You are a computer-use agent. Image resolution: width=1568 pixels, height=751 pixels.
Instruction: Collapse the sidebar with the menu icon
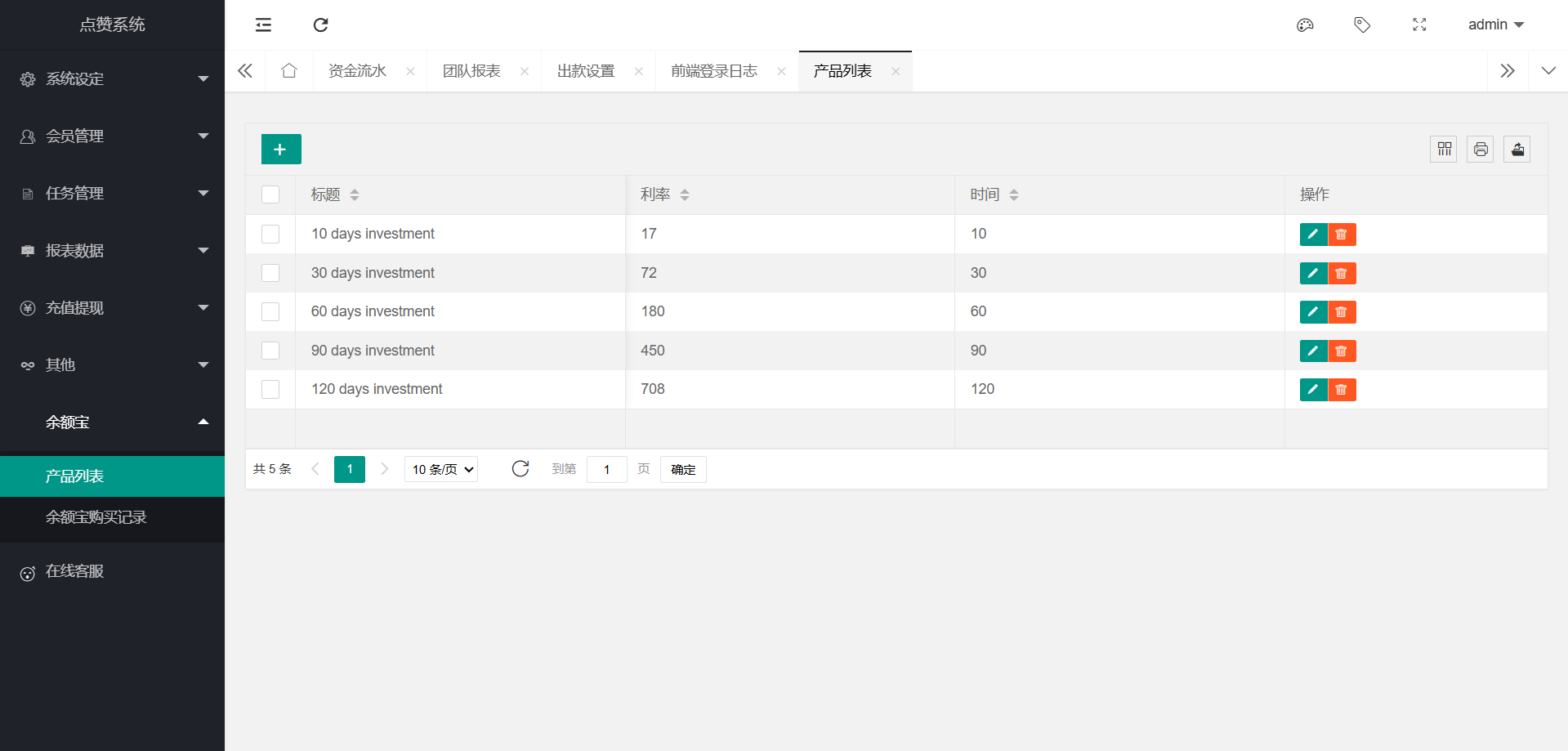point(263,25)
